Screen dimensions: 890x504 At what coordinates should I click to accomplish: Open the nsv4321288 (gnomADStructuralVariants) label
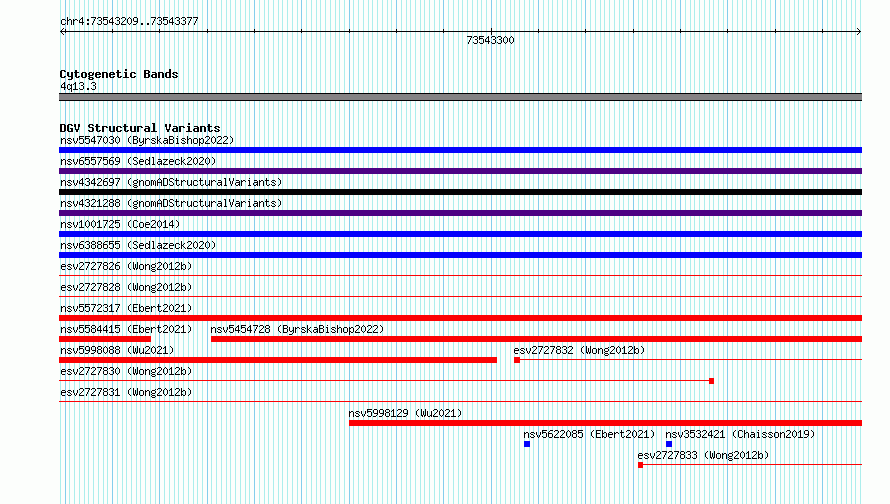(x=171, y=203)
